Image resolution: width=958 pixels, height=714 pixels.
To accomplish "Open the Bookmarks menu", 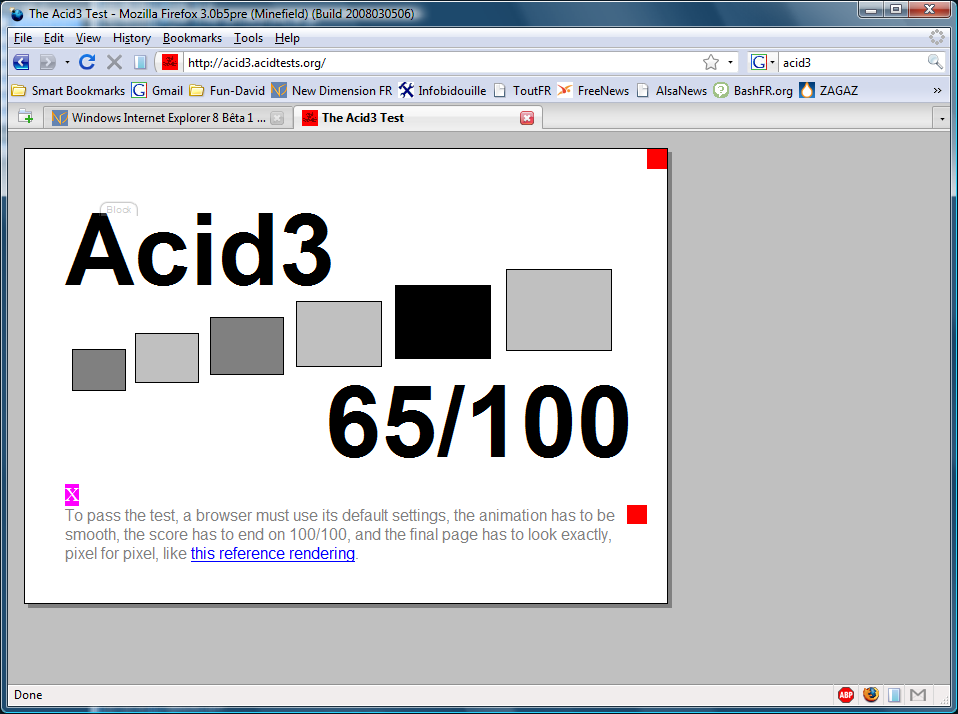I will [x=192, y=38].
